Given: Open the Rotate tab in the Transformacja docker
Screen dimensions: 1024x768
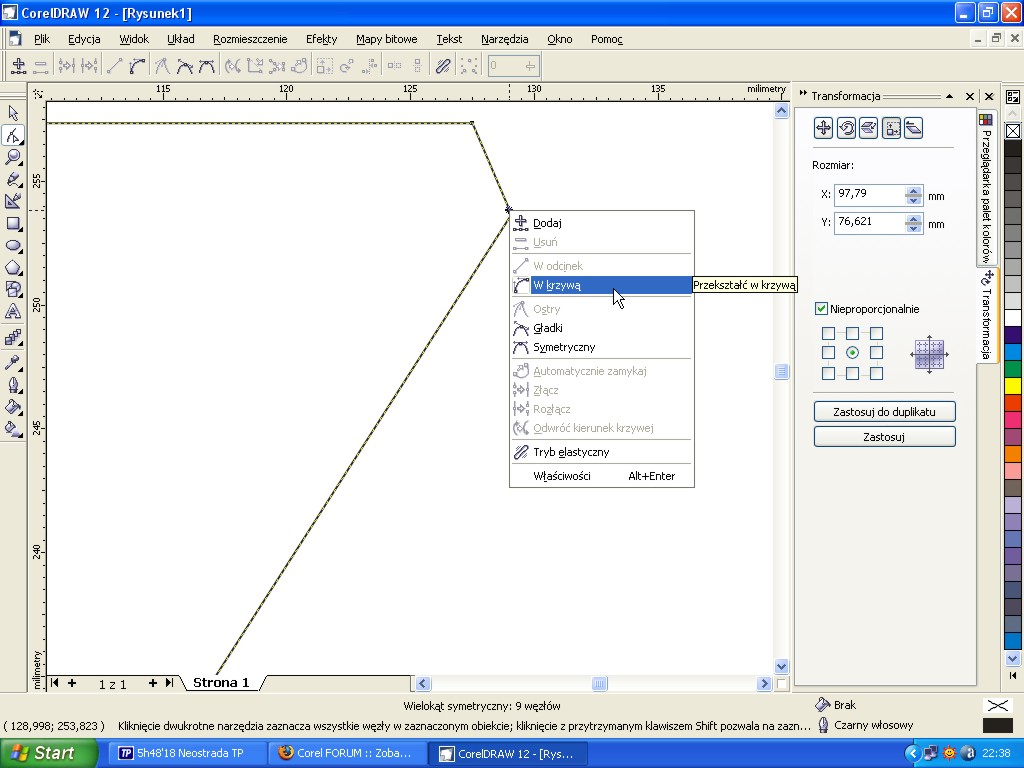Looking at the screenshot, I should 846,128.
